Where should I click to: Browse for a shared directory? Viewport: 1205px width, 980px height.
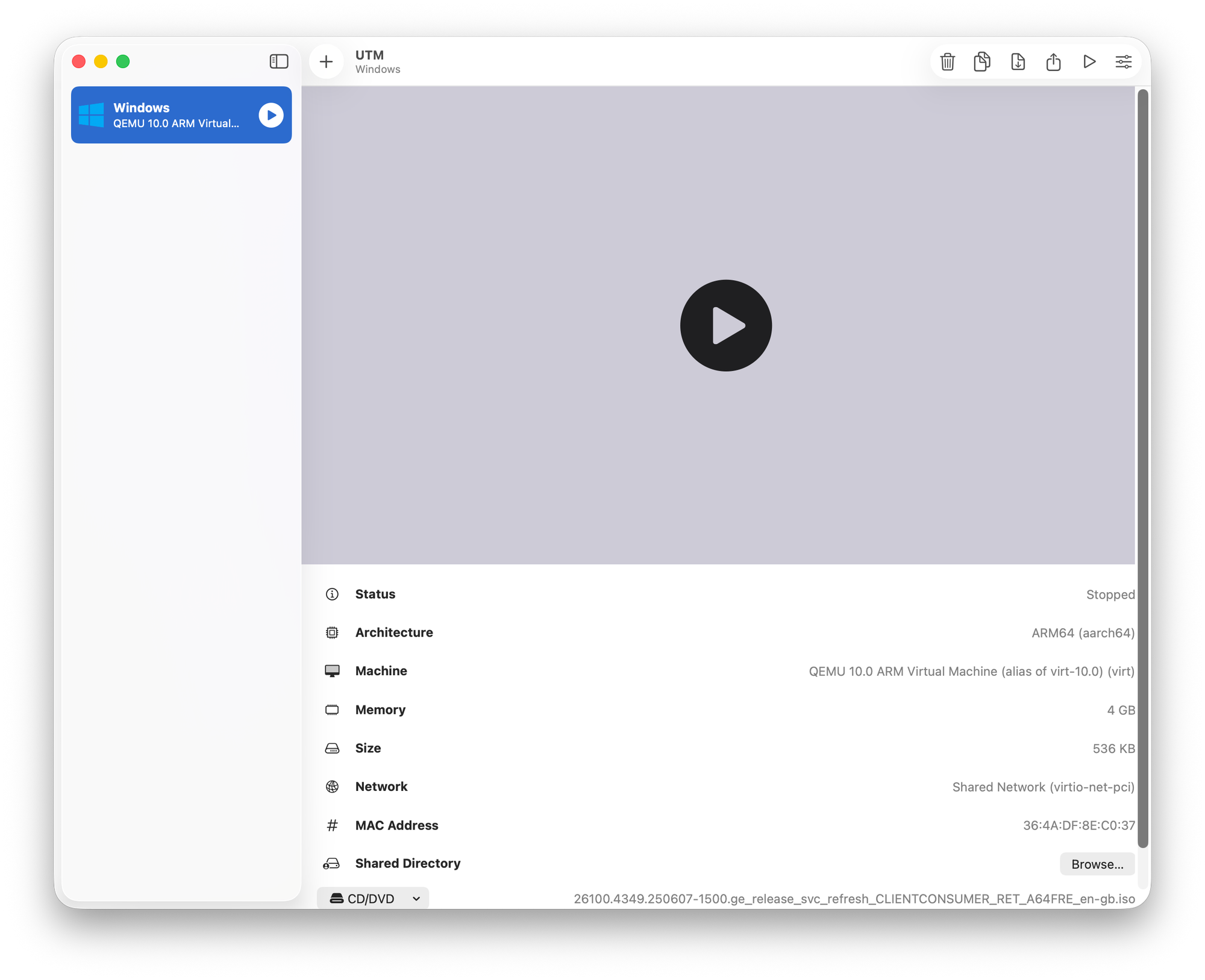click(1097, 863)
